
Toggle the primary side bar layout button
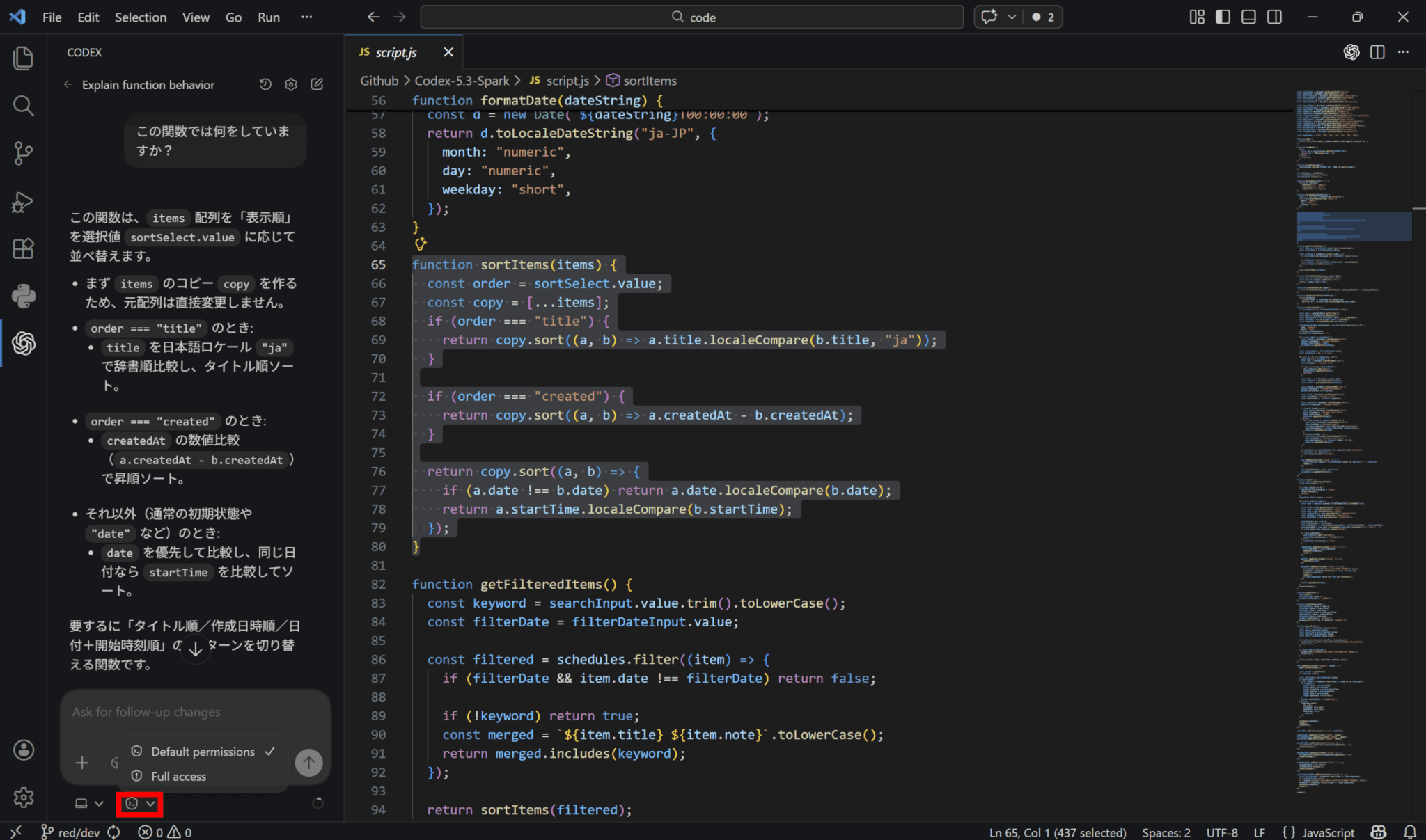tap(1223, 17)
